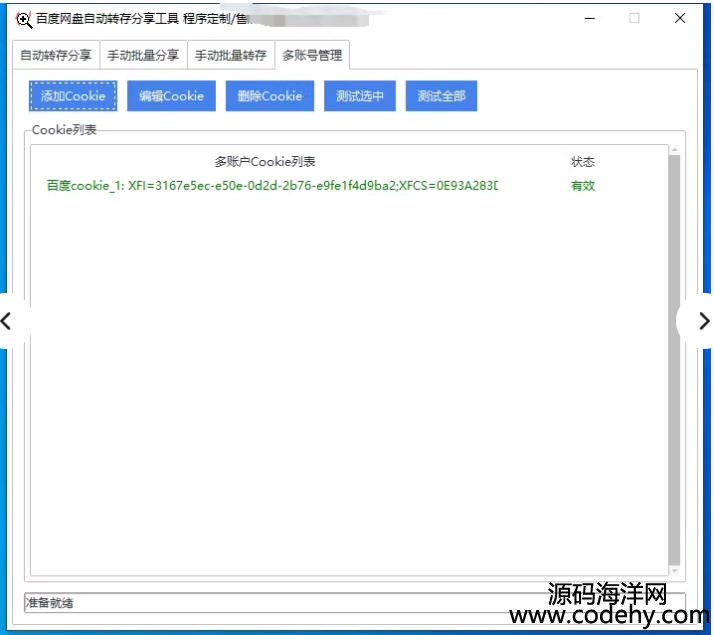This screenshot has height=635, width=714.
Task: Click the vertical scrollbar thumb of cookie list
Action: (x=674, y=360)
